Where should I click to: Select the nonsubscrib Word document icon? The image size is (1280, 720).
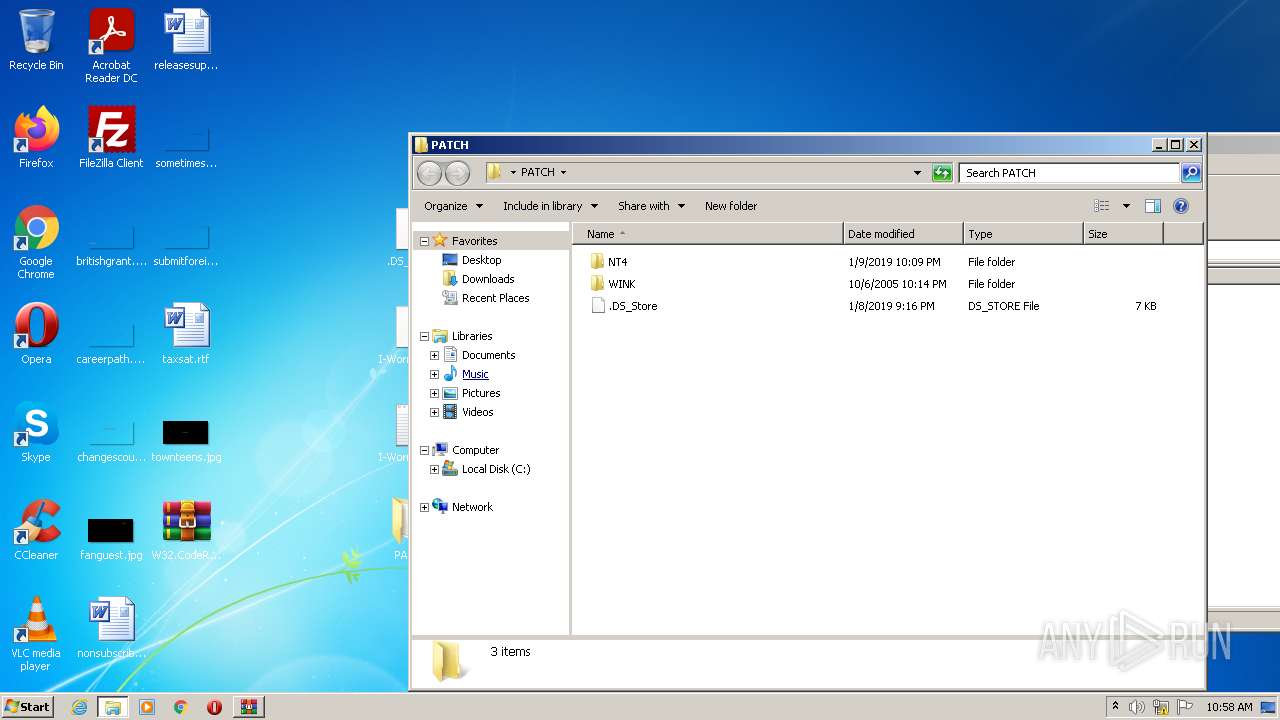pos(111,628)
